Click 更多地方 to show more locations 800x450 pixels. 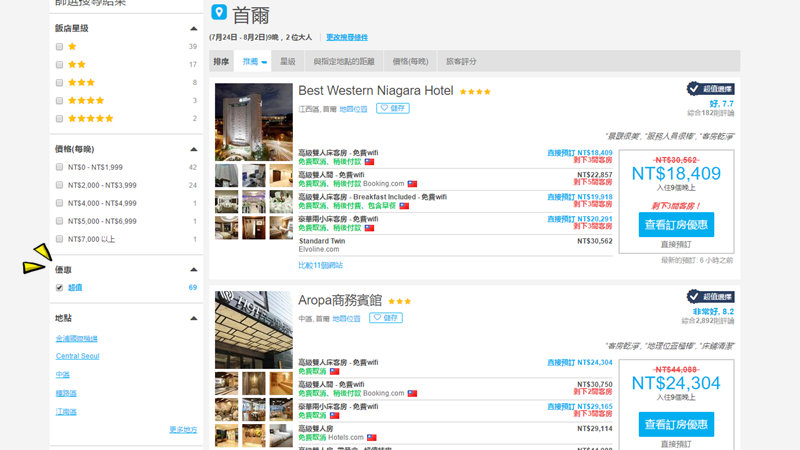pos(183,430)
